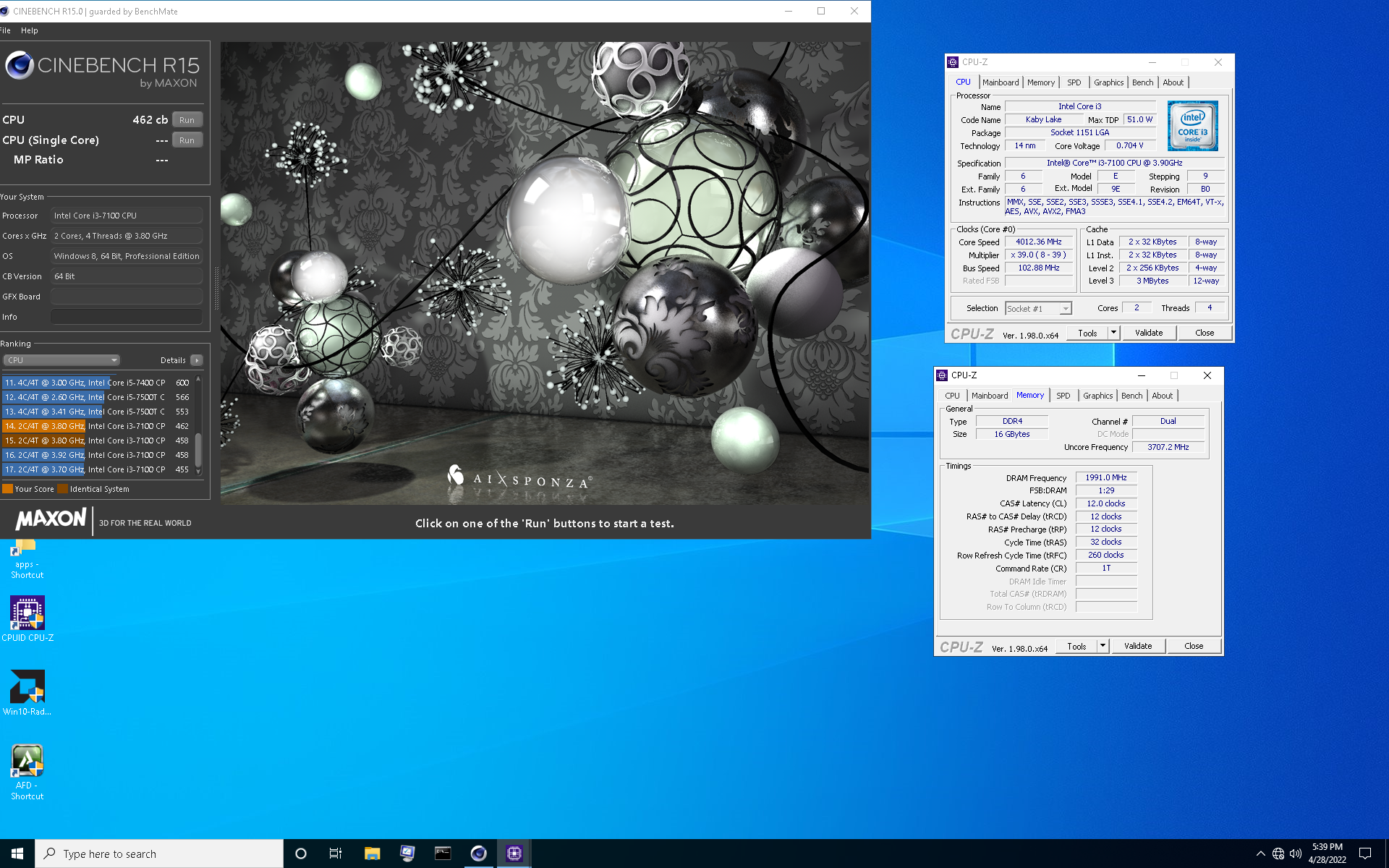
Task: Open apps - Shortcut desktop icon
Action: point(27,558)
